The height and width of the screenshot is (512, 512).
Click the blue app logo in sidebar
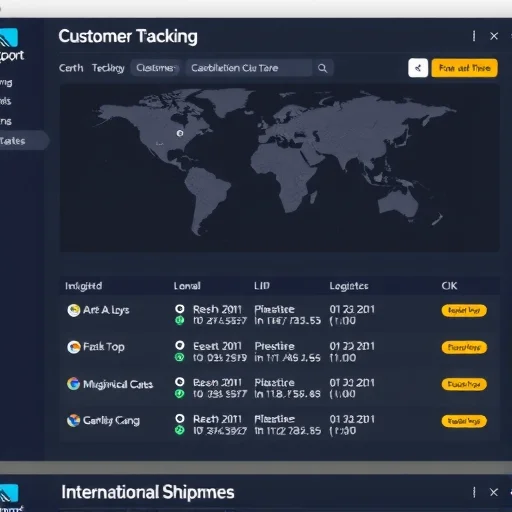(9, 38)
